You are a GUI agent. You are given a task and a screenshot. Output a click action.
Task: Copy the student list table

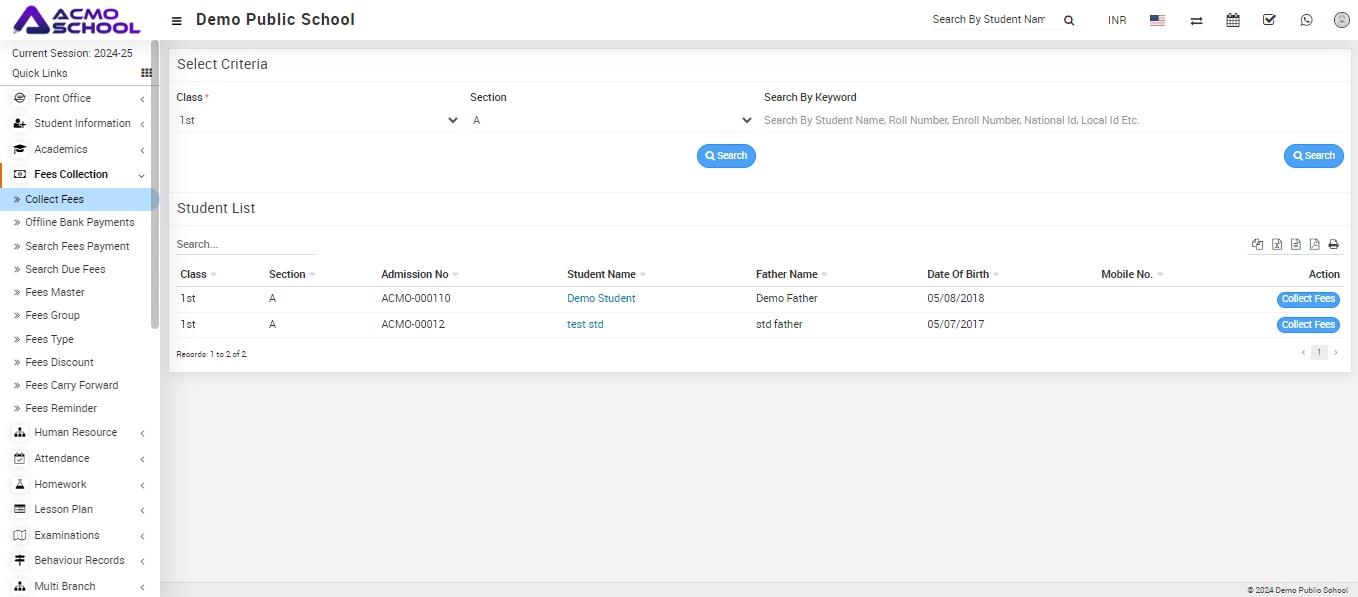[x=1258, y=245]
